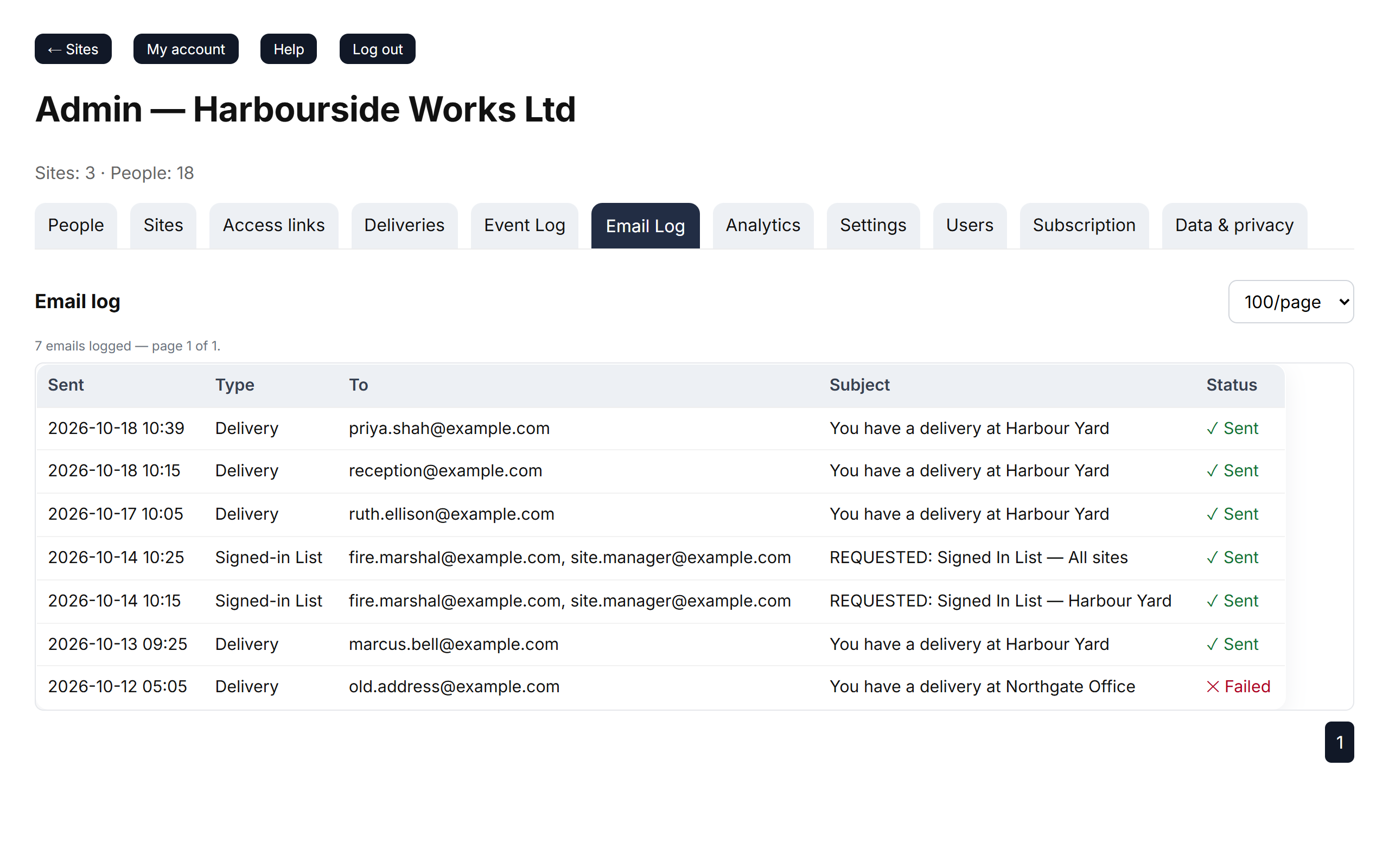Click the To column header
The image size is (1389, 868).
[359, 385]
